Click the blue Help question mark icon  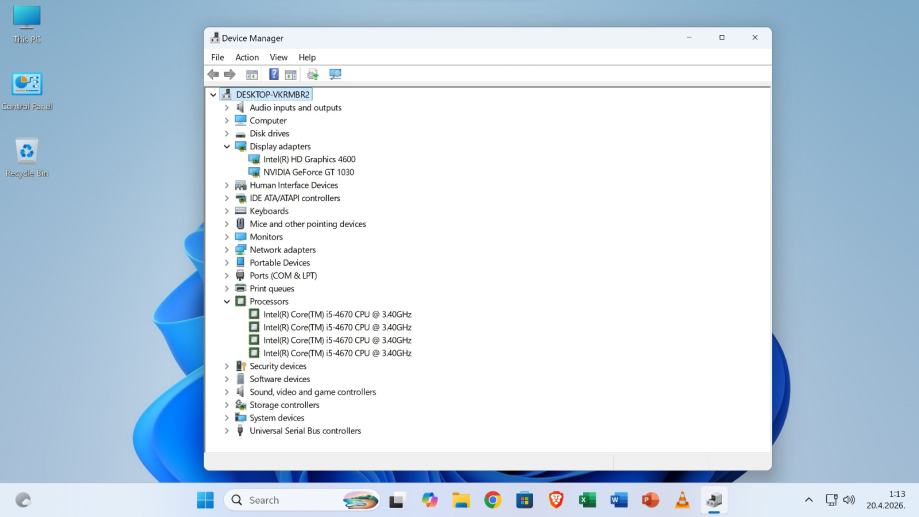[274, 74]
